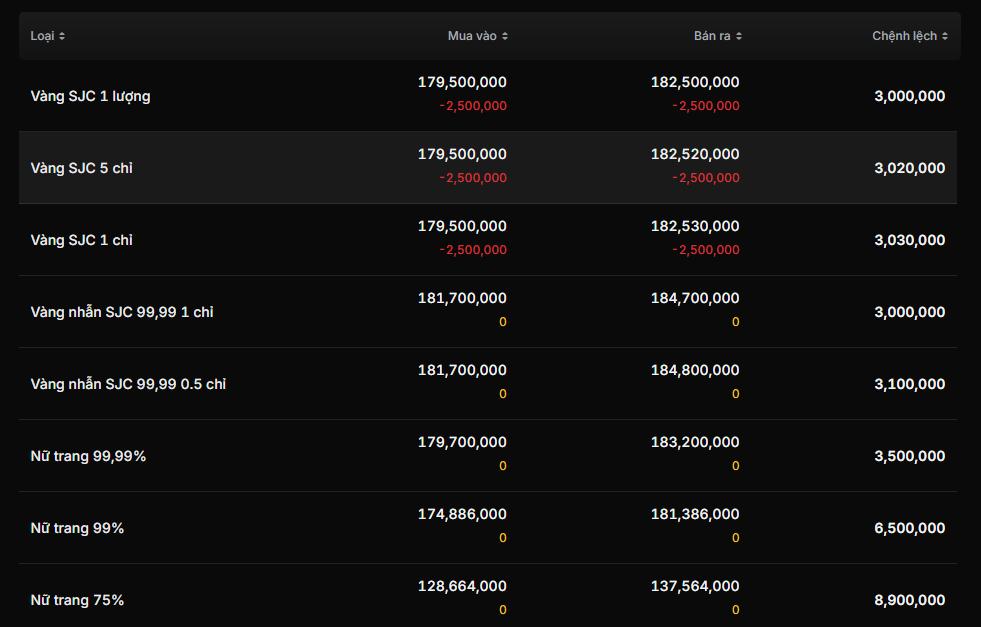This screenshot has width=981, height=627.
Task: Click the sort arrows next to Loại
Action: [62, 36]
